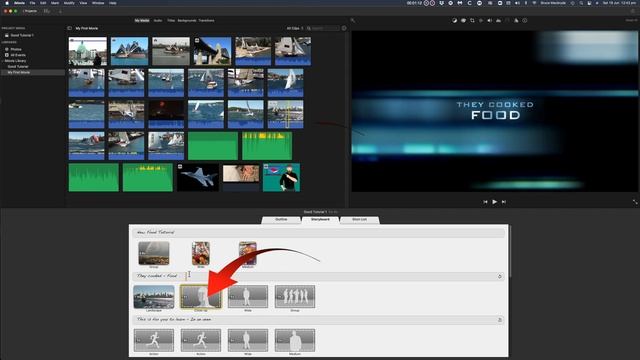Open the browser settings gear icon
640x360 pixels.
pyautogui.click(x=344, y=28)
